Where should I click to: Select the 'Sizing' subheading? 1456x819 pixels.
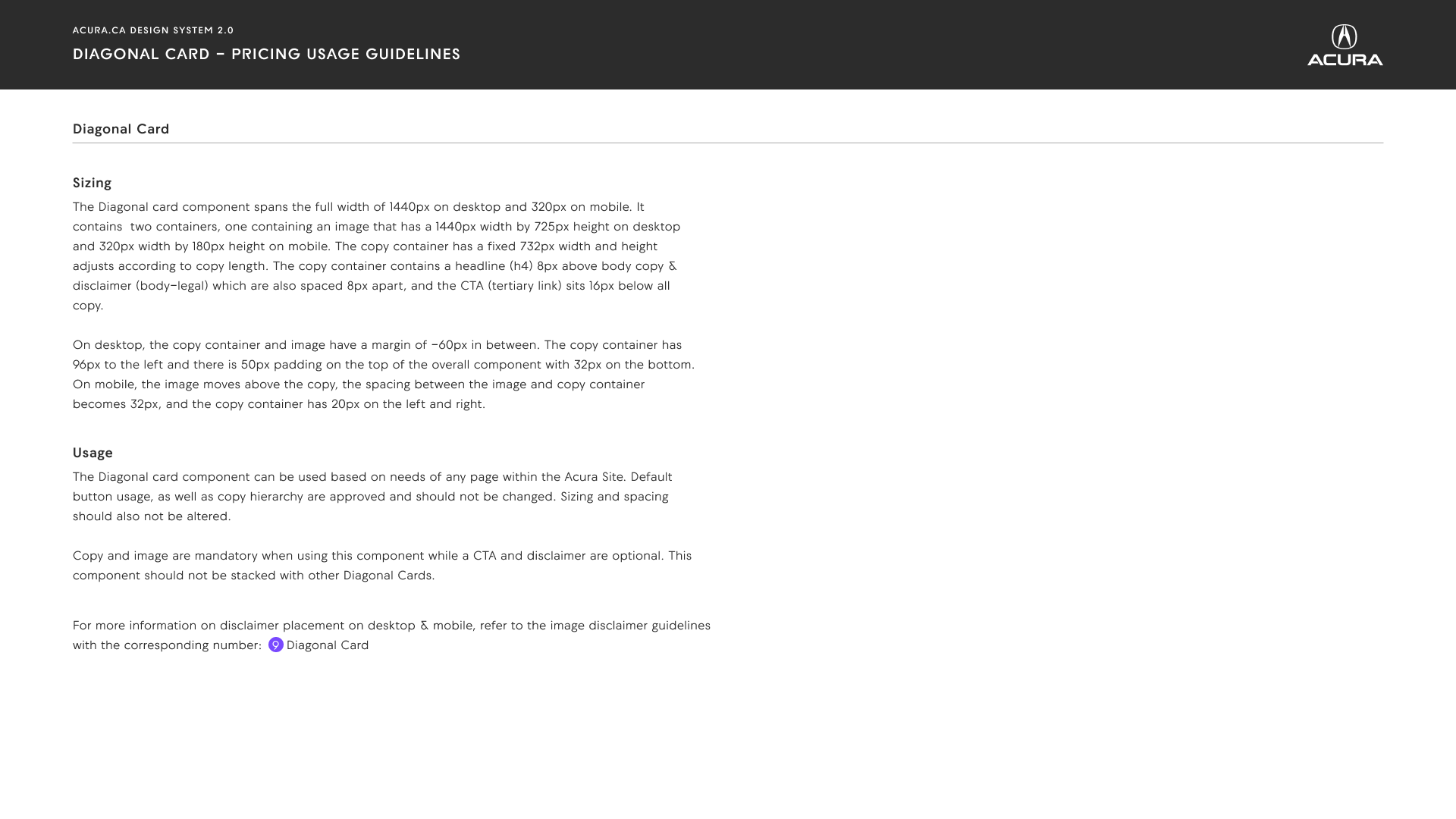tap(92, 183)
